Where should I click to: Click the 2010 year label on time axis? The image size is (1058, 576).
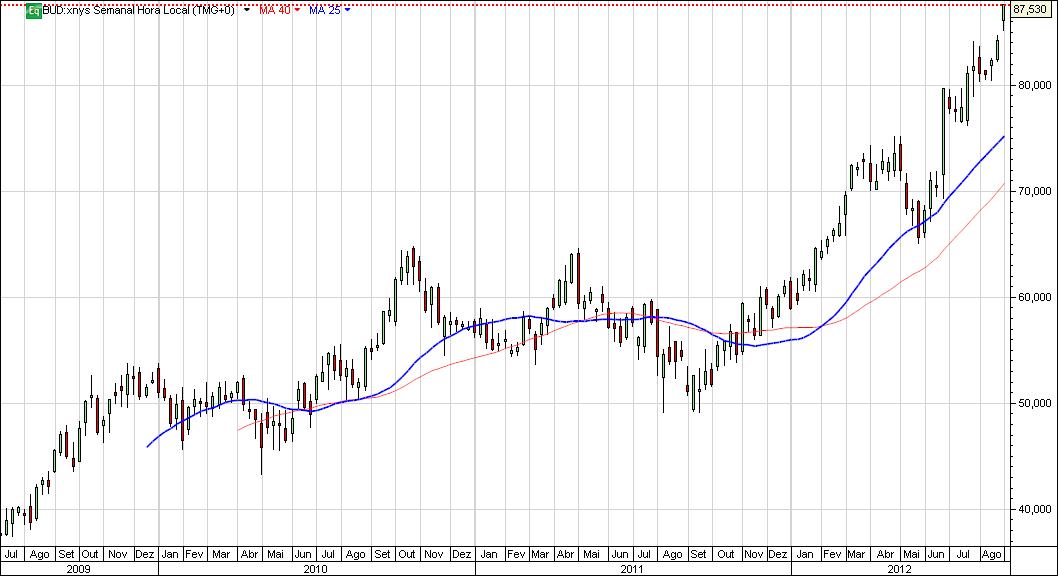(x=316, y=569)
